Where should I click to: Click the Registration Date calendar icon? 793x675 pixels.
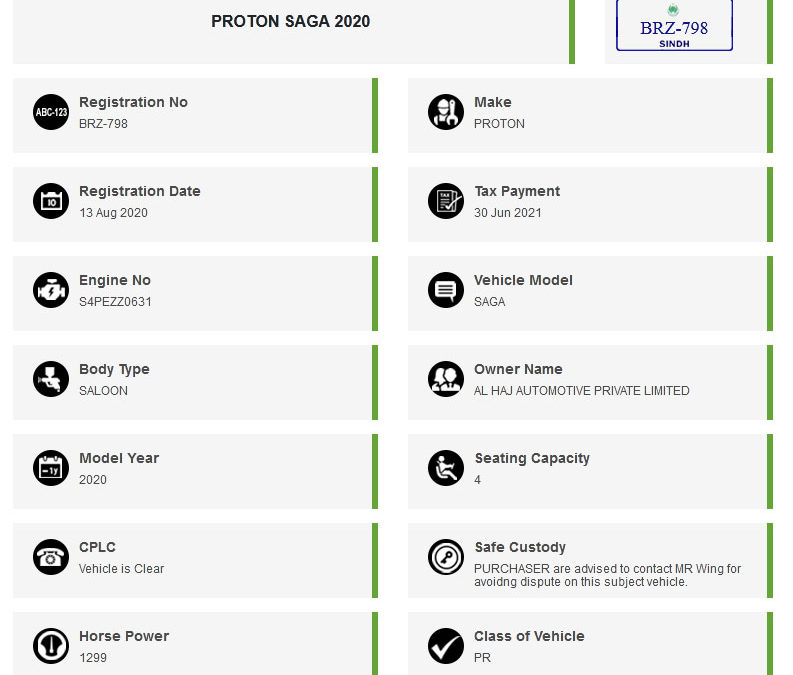click(x=51, y=201)
